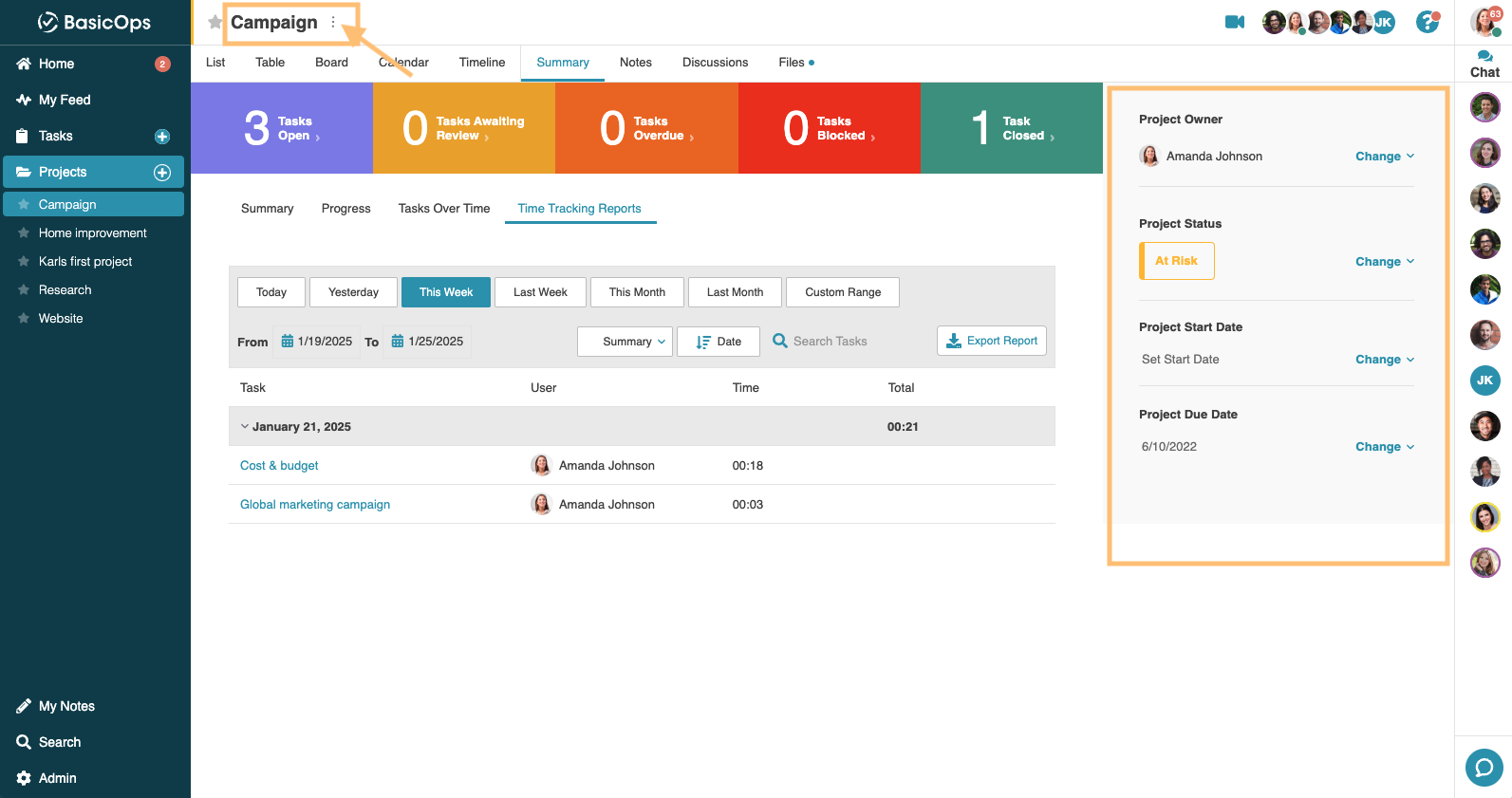Start a video call with camera icon

click(x=1234, y=22)
